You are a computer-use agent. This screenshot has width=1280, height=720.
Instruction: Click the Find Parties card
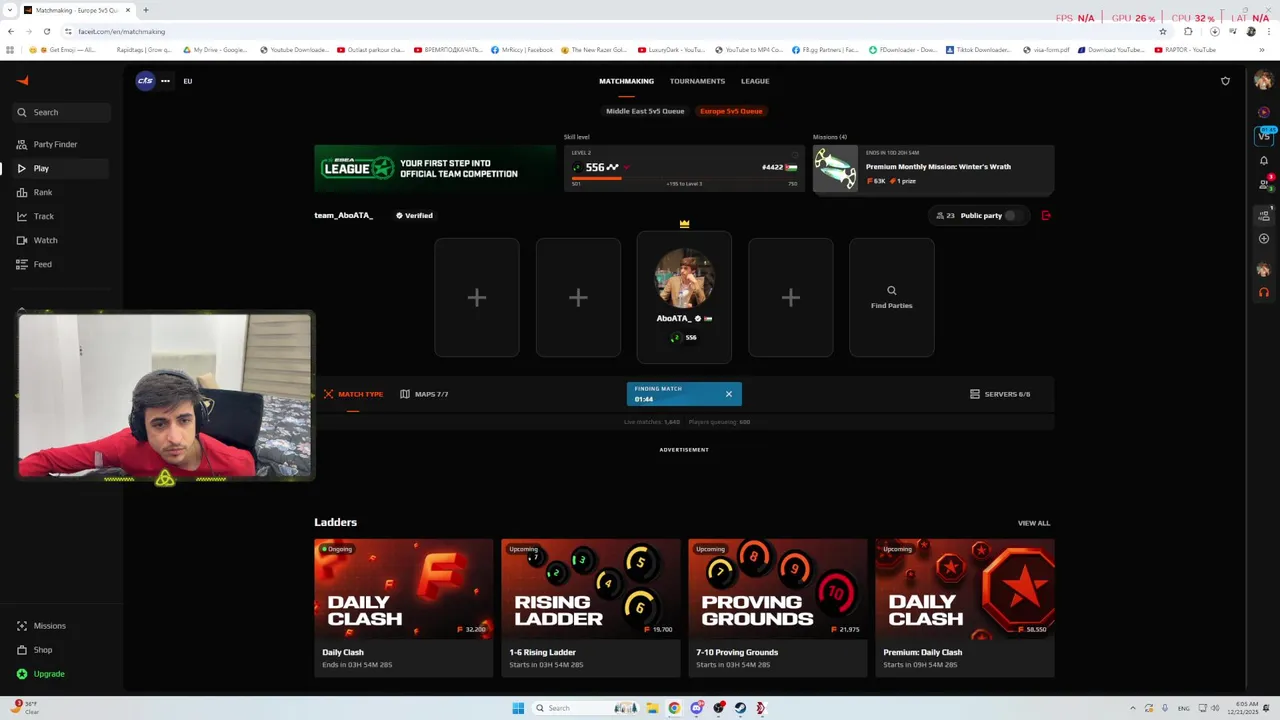coord(892,297)
